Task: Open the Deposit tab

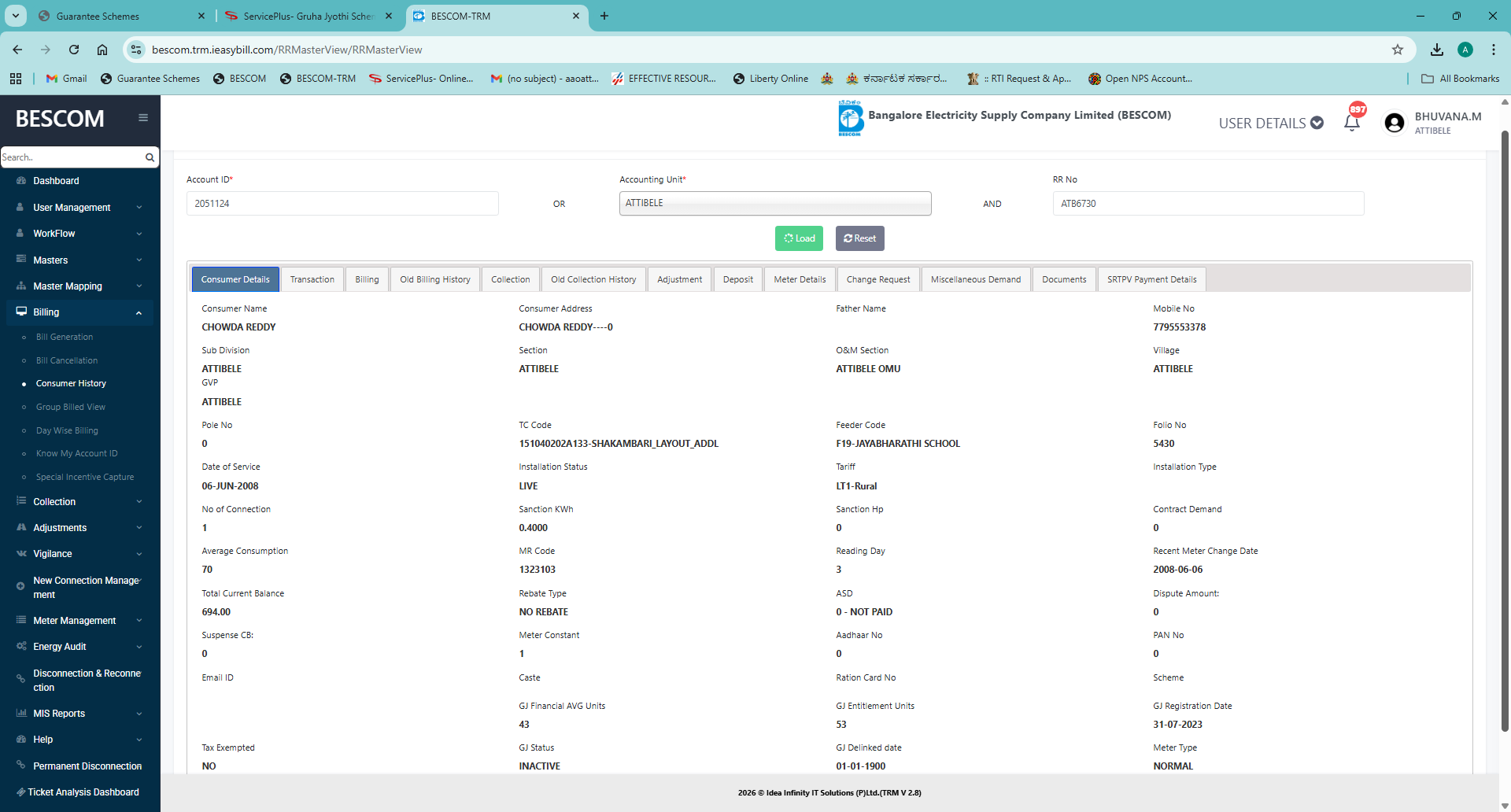Action: tap(738, 279)
